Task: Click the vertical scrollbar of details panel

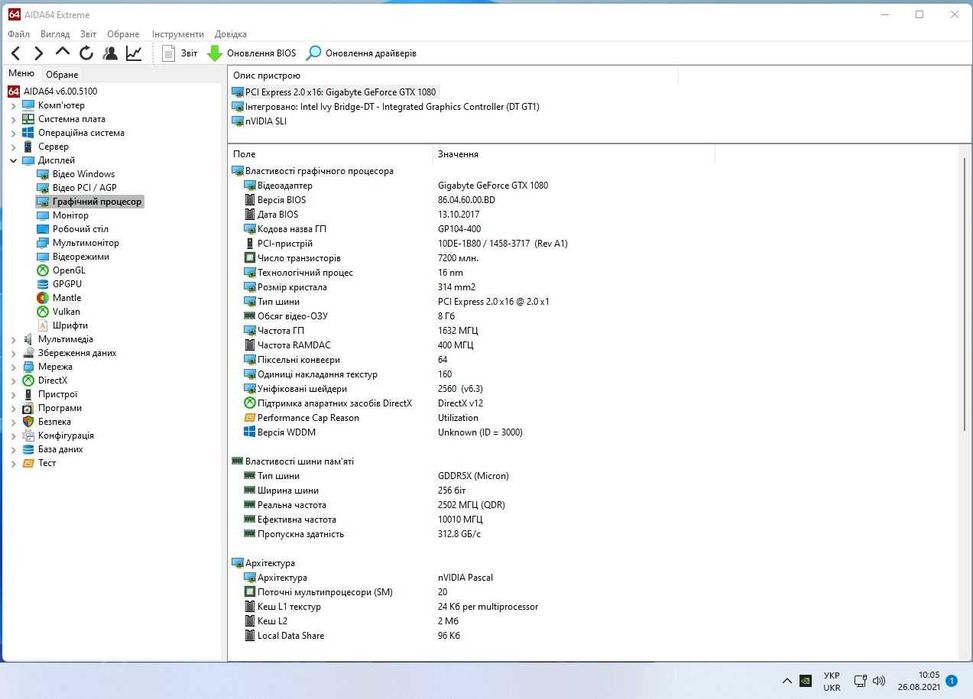Action: (965, 292)
